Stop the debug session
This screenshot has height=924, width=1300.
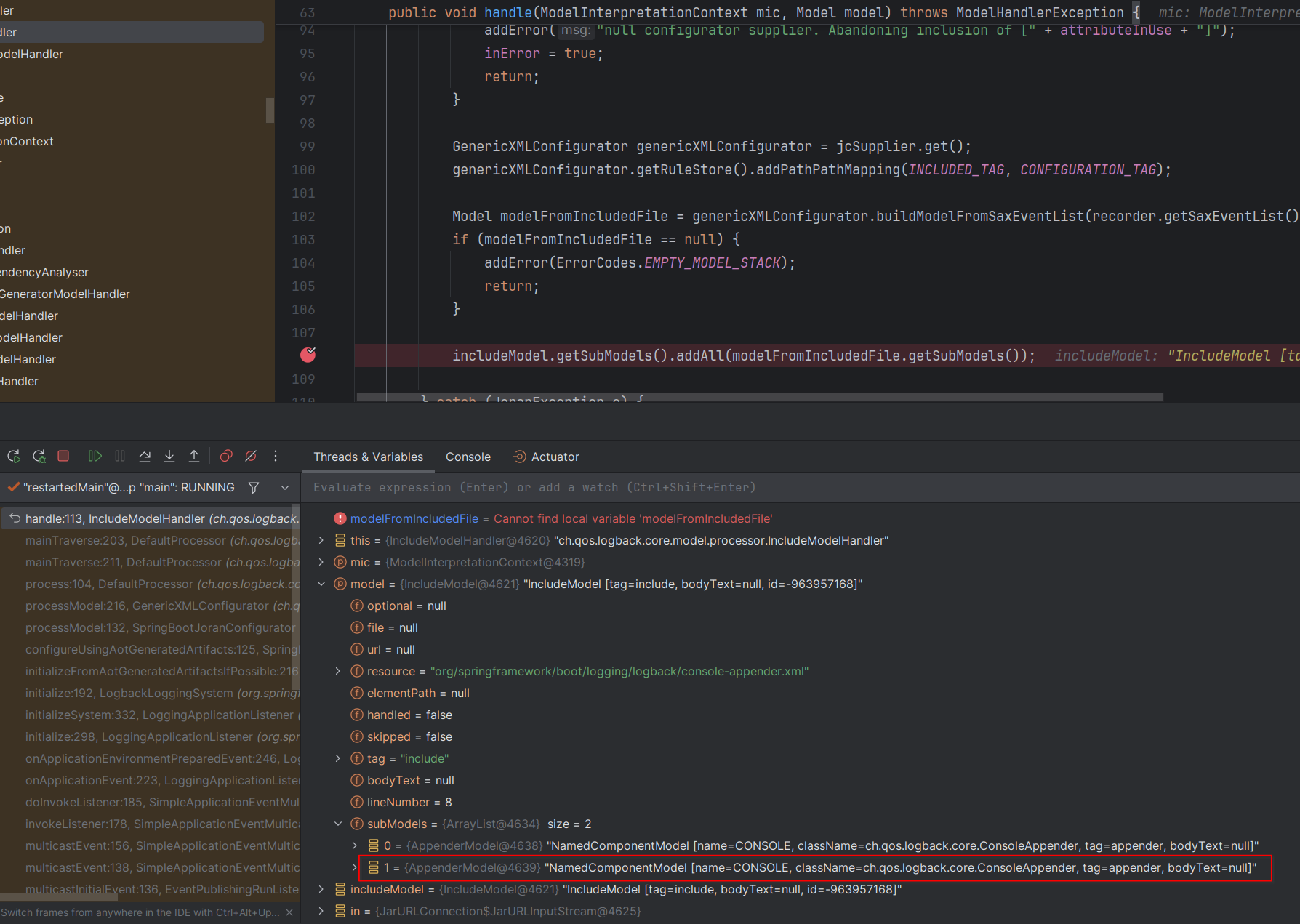point(63,457)
